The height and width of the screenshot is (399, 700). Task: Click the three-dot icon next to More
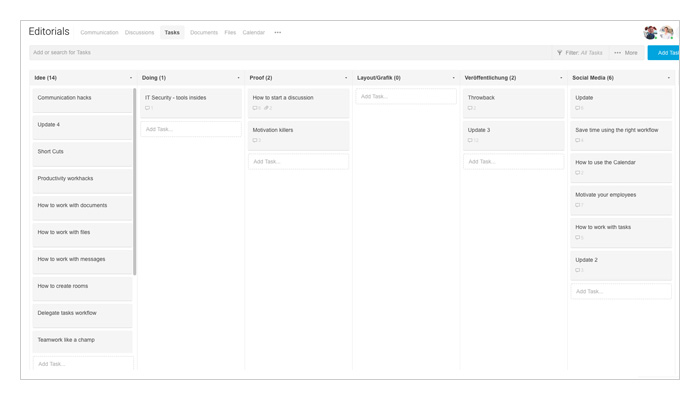pos(617,53)
